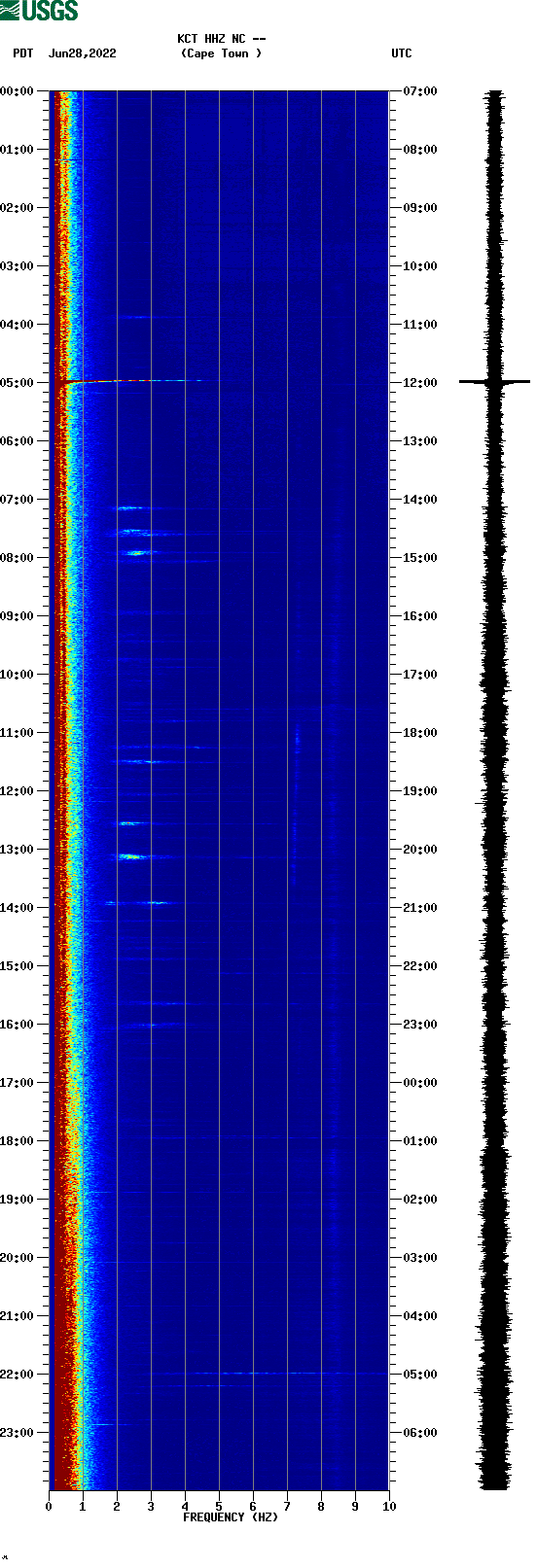
Task: Click the waveform spike at 12:00 UTC
Action: coord(494,382)
